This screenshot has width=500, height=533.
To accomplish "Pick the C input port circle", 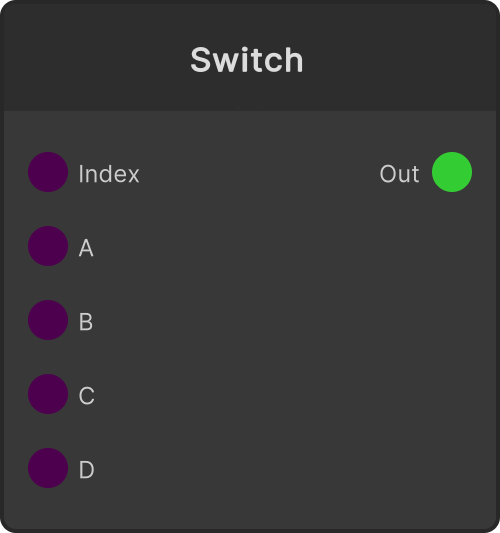I will (48, 394).
